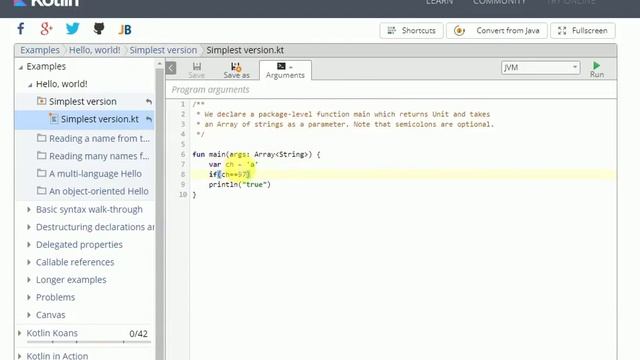Expand Longer examples node

[x=29, y=280]
